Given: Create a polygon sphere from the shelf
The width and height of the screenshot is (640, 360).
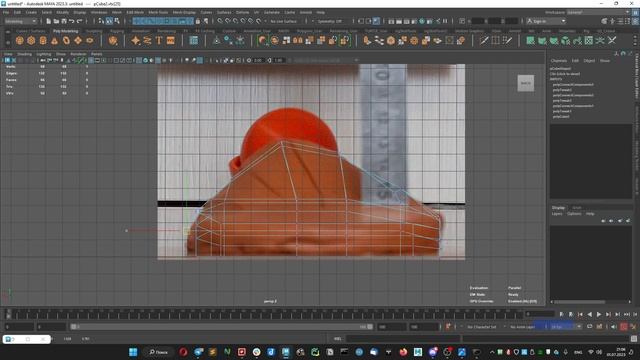Looking at the screenshot, I should click(x=20, y=40).
